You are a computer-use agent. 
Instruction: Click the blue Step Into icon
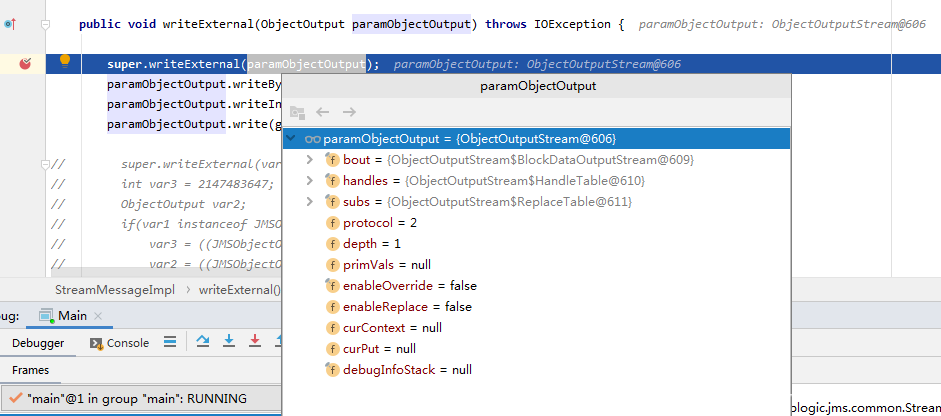pos(229,342)
